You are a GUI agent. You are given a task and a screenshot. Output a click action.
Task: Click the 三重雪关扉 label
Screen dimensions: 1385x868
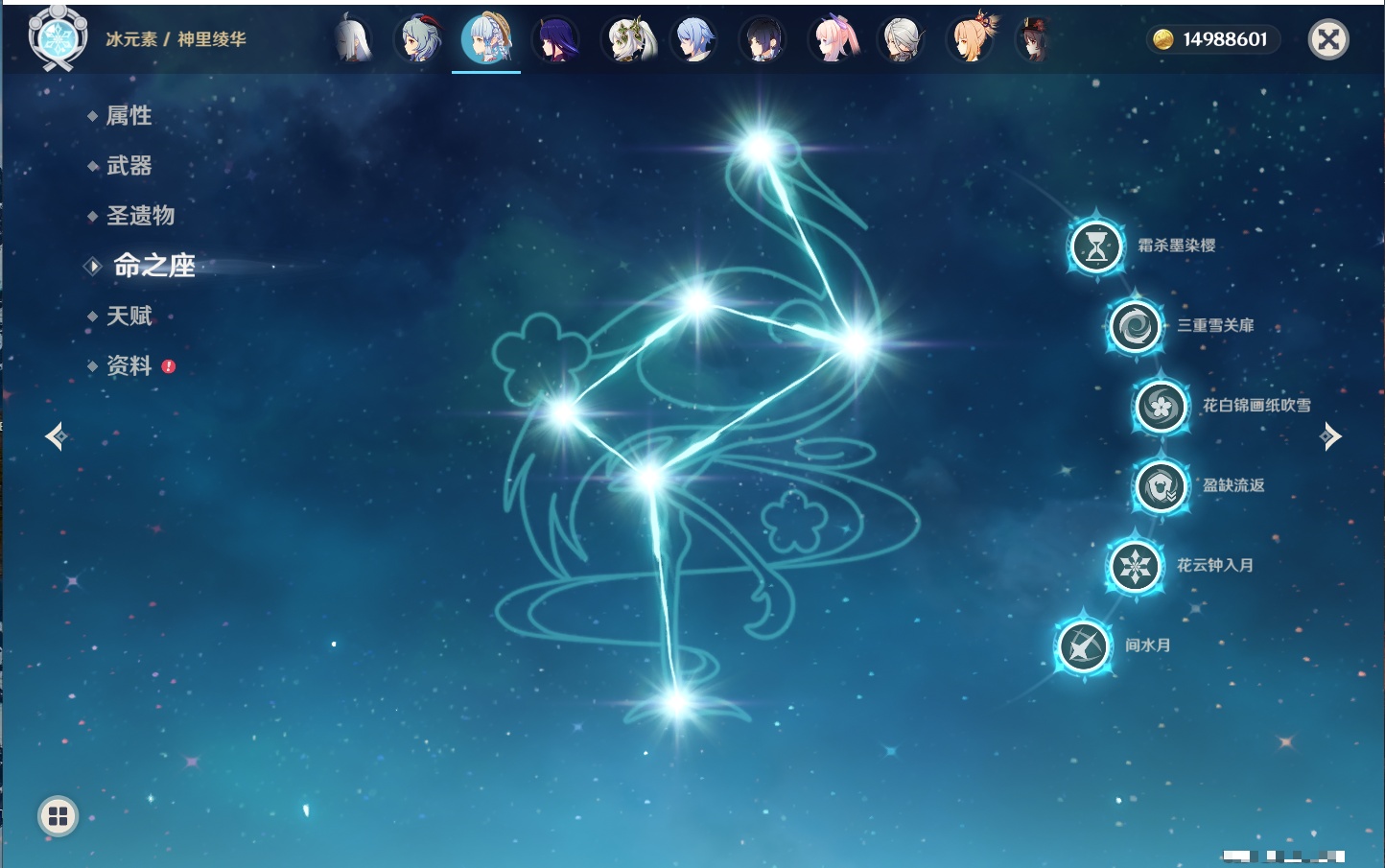(x=1216, y=325)
